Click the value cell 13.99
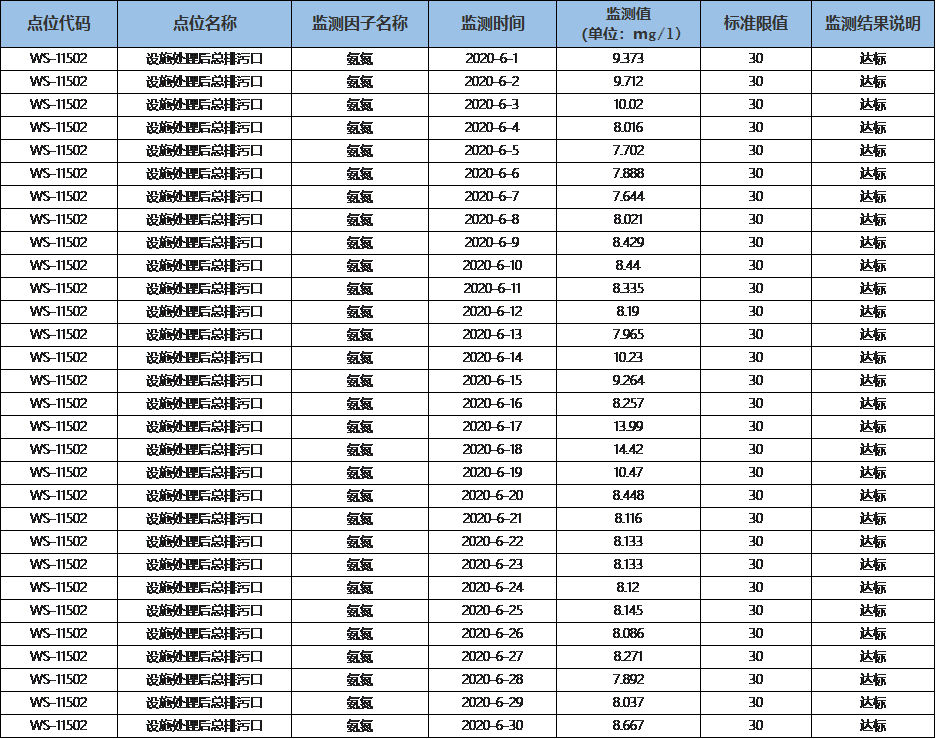This screenshot has width=936, height=739. 629,427
